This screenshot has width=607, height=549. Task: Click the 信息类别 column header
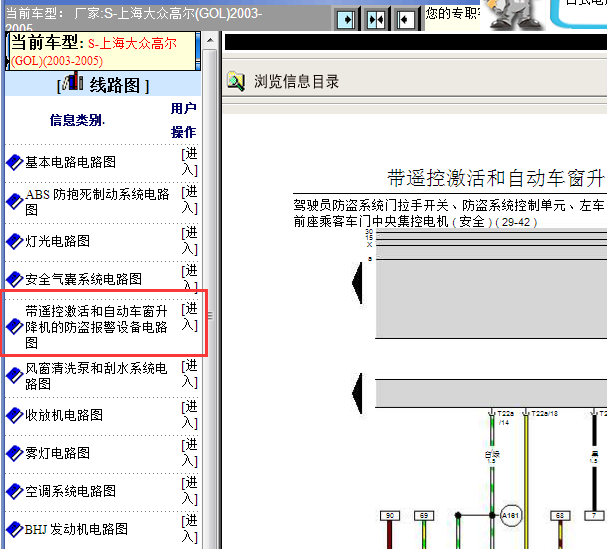coord(77,120)
